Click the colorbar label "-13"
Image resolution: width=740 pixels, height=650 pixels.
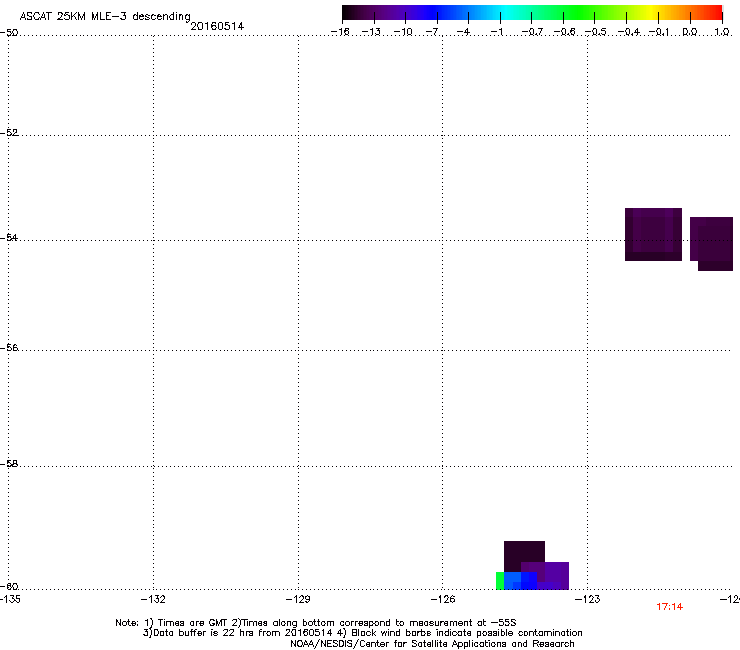tap(371, 32)
